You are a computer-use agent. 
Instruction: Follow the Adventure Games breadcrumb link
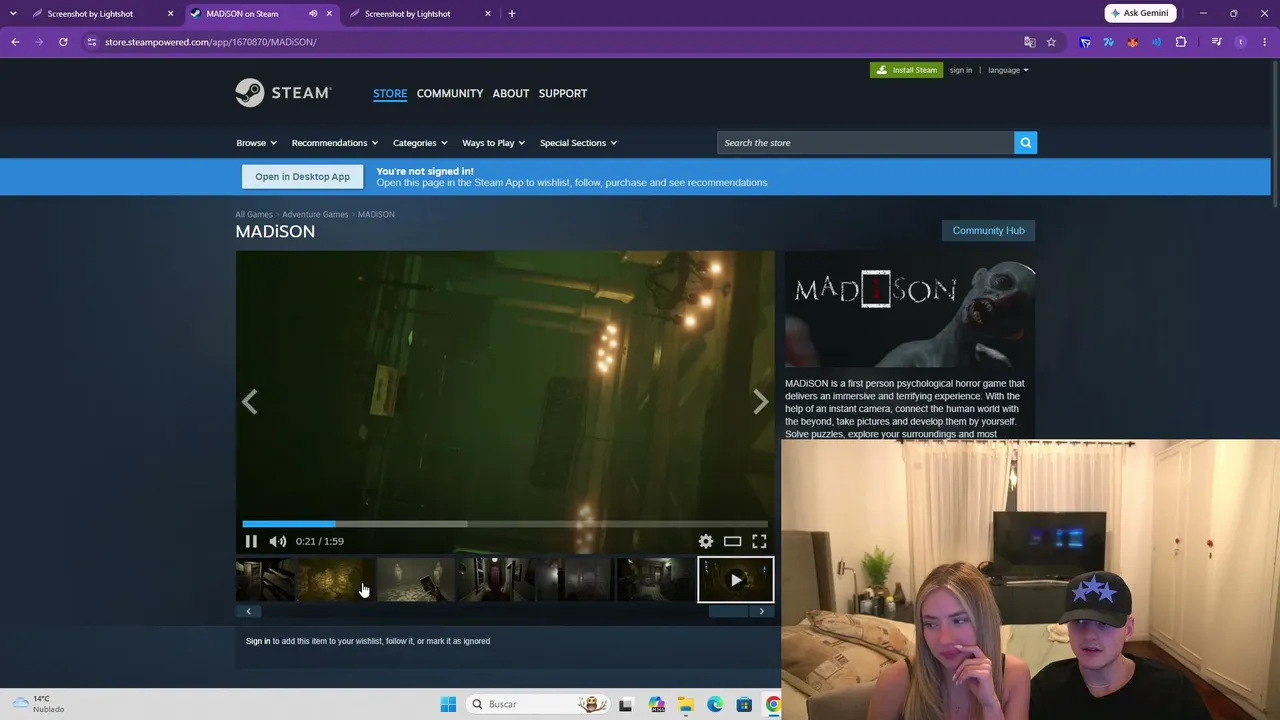315,214
